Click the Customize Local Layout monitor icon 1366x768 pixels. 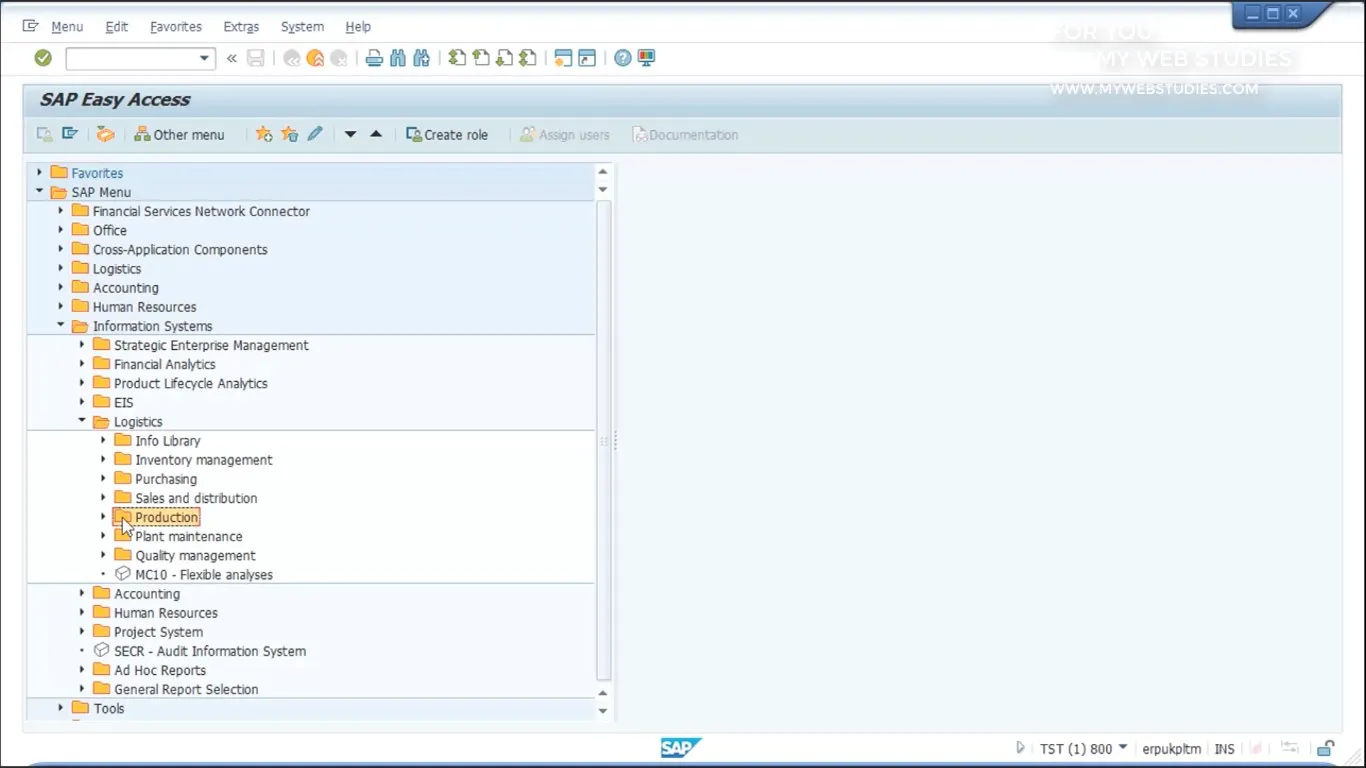647,58
